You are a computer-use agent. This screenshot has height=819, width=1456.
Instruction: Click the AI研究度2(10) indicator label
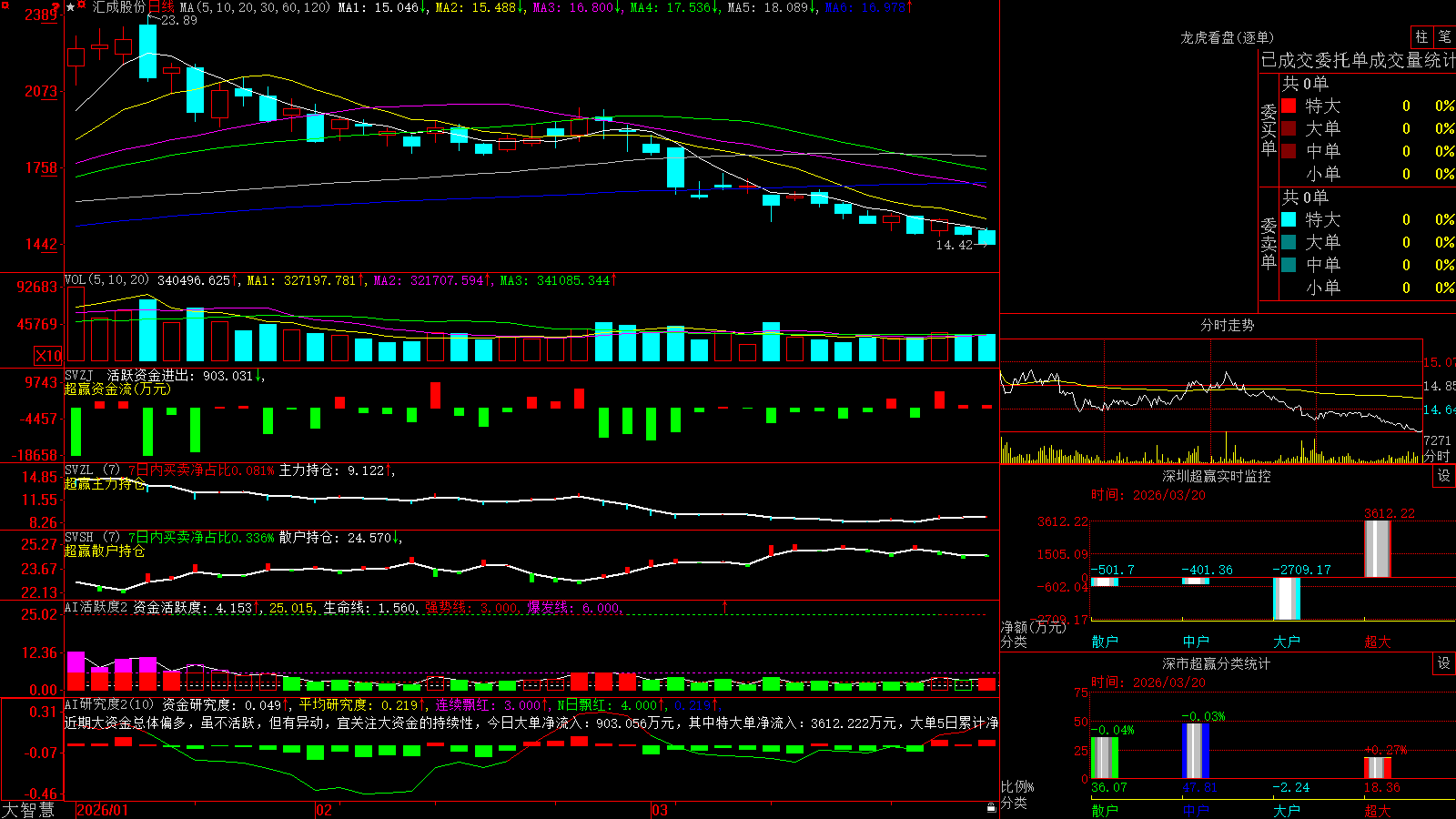[109, 704]
